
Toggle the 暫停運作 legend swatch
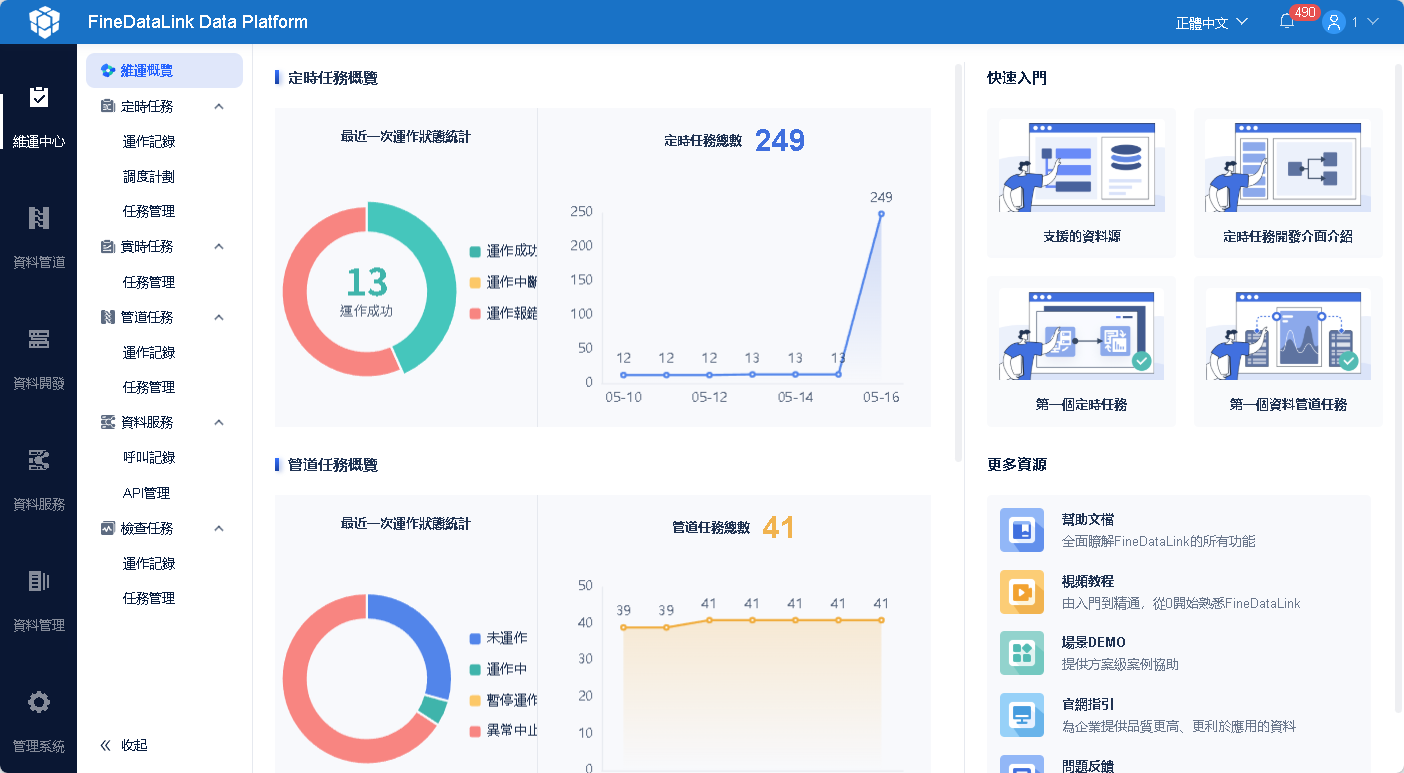(475, 700)
